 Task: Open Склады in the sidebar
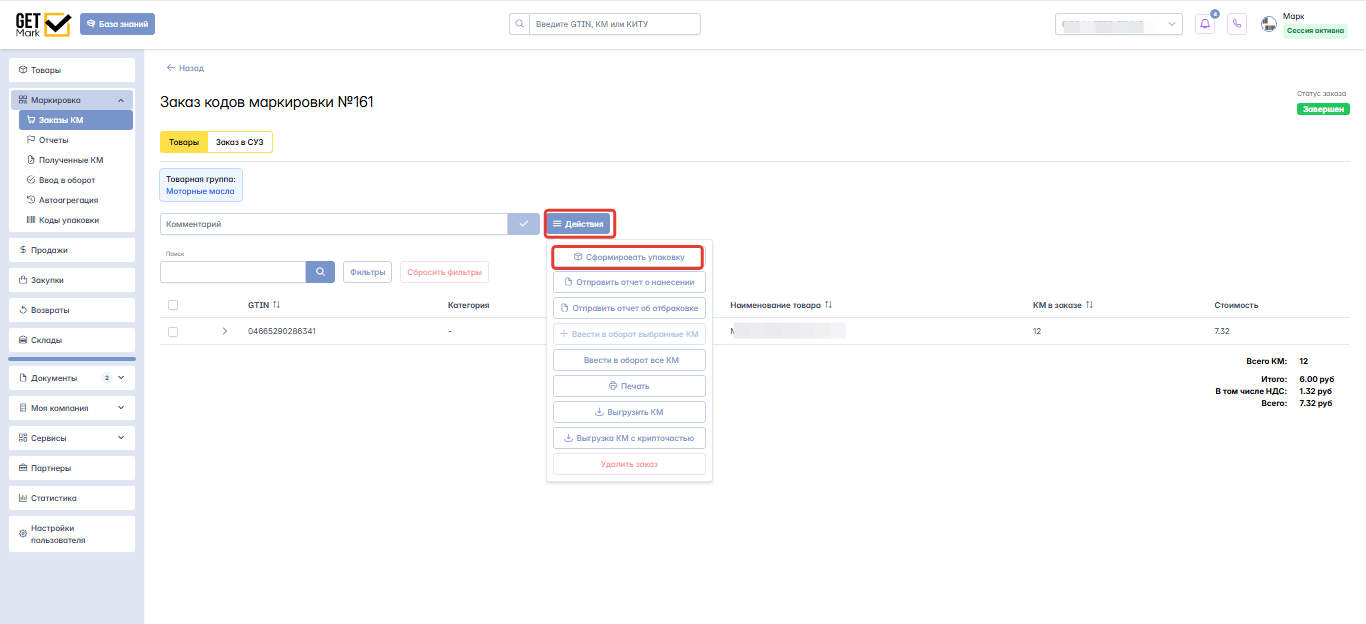(x=72, y=340)
